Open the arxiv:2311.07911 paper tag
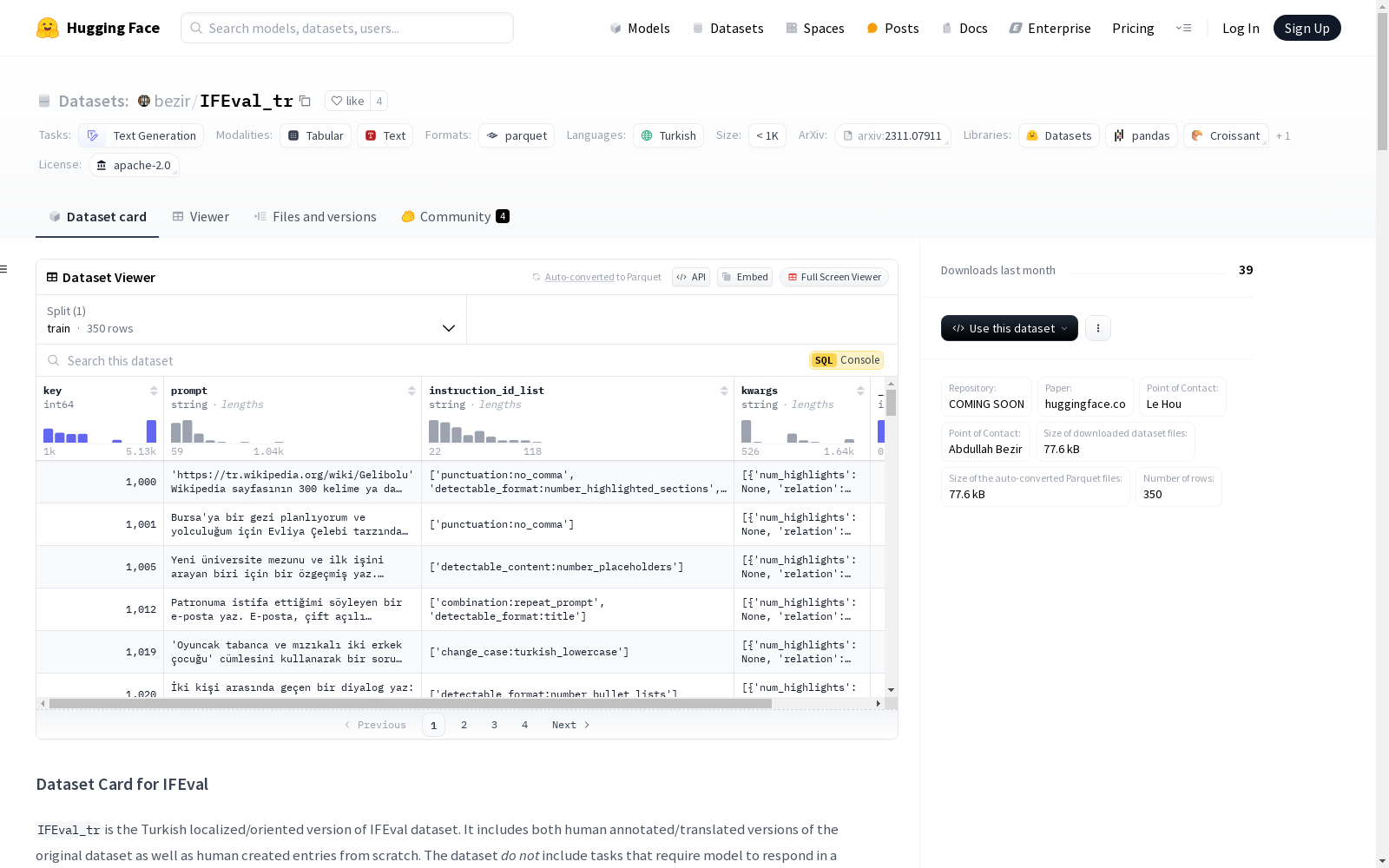 892,135
